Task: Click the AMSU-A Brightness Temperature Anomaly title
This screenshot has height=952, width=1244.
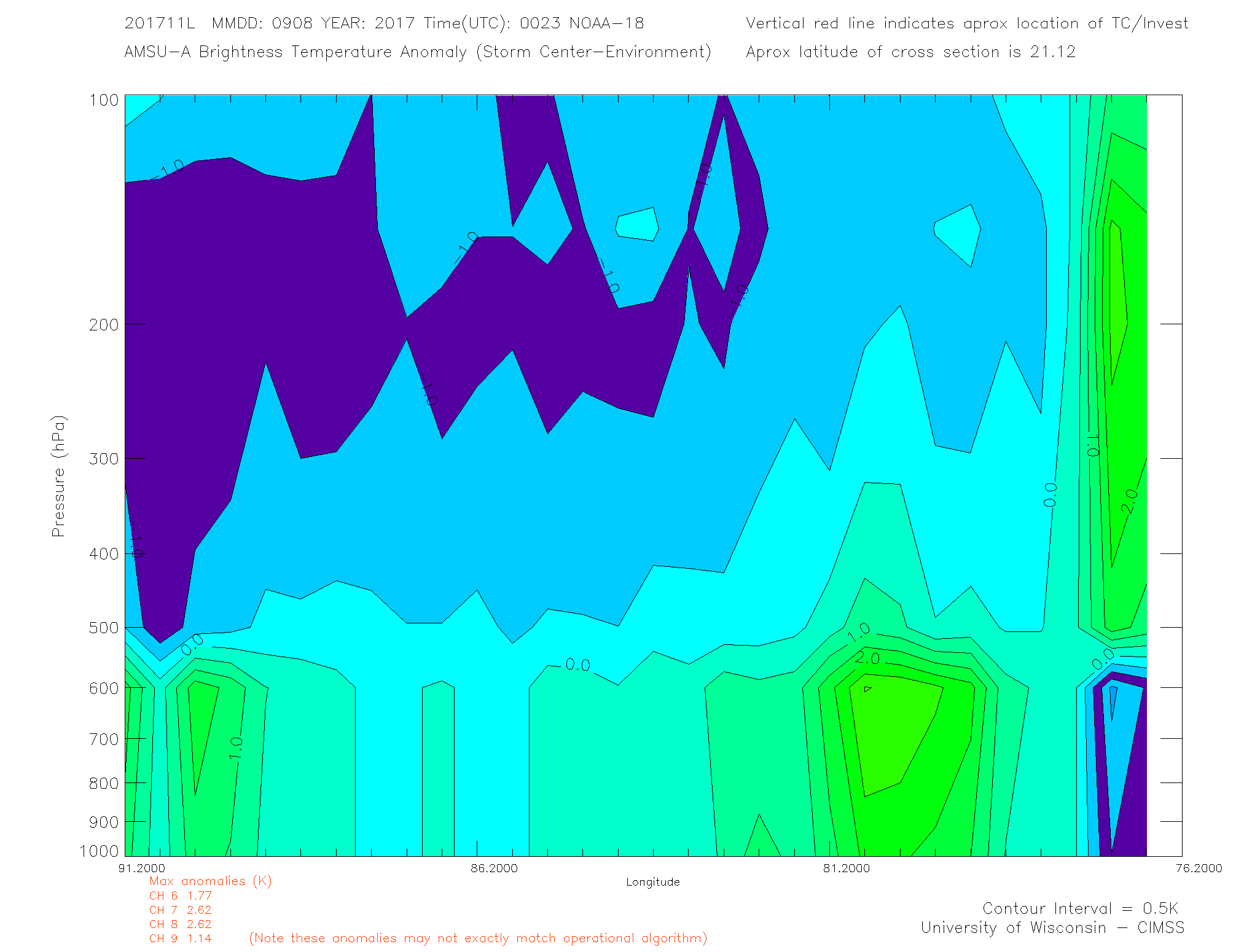Action: pyautogui.click(x=417, y=52)
